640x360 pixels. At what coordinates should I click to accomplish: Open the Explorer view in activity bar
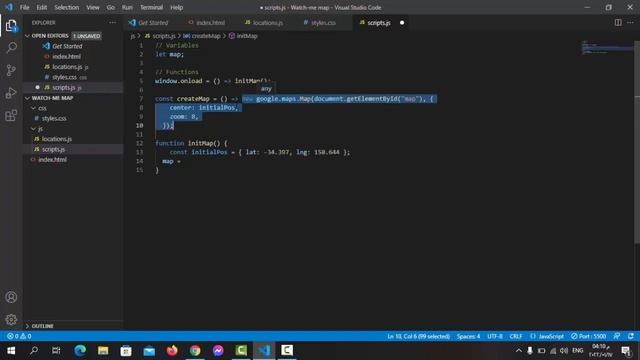click(11, 26)
